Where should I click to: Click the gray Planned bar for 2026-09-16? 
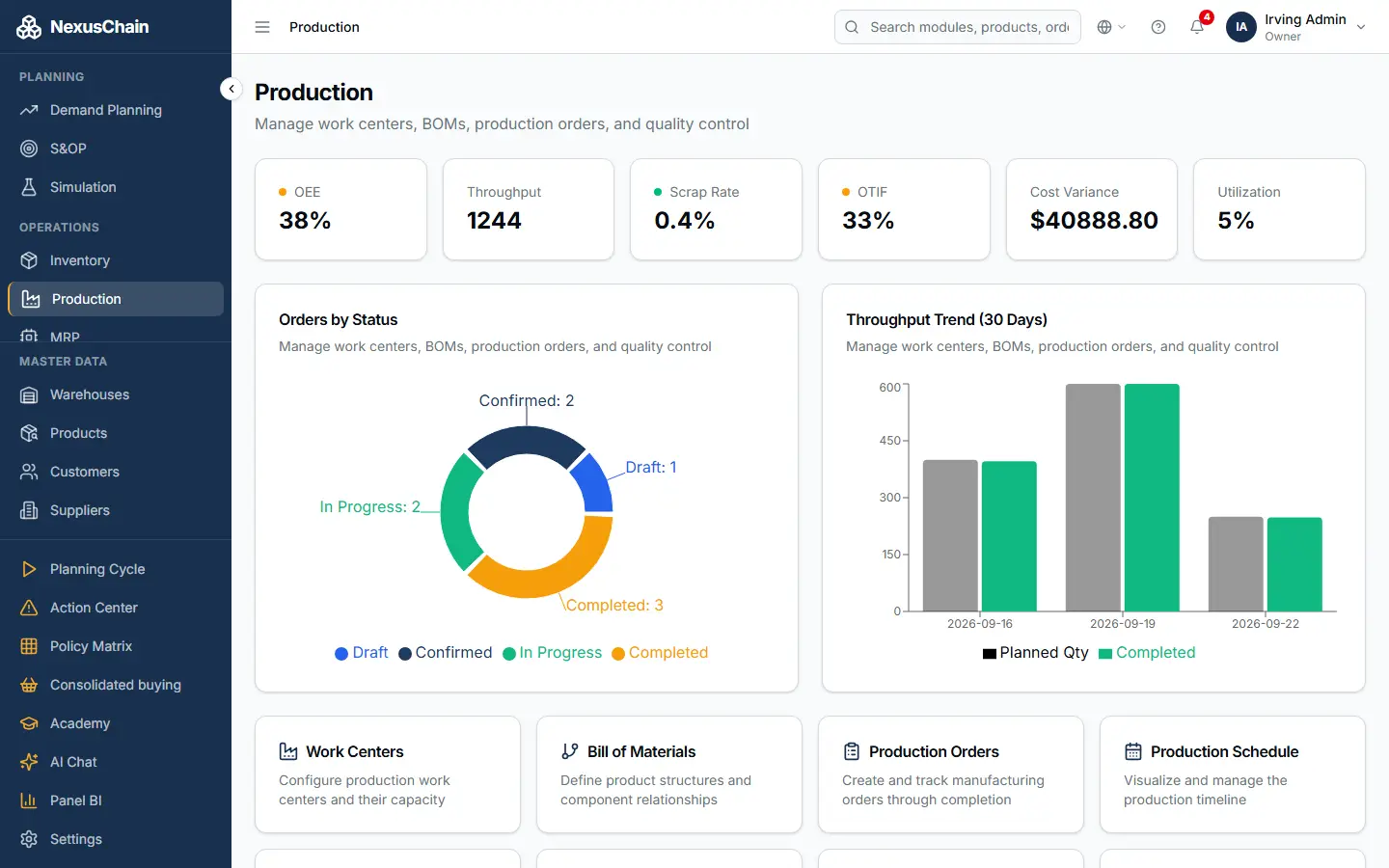(x=950, y=535)
